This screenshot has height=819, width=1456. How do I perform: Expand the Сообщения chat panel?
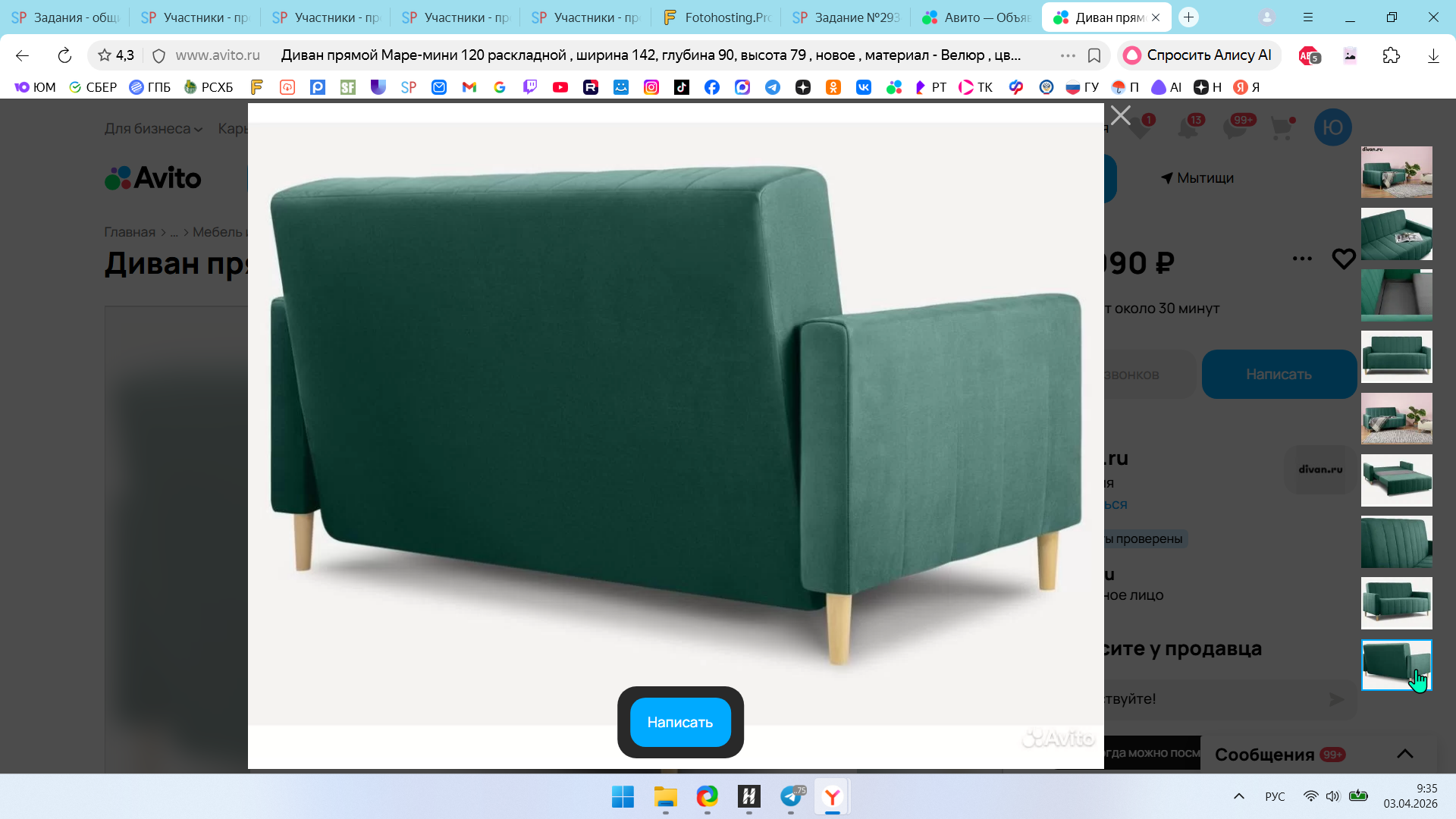1404,754
